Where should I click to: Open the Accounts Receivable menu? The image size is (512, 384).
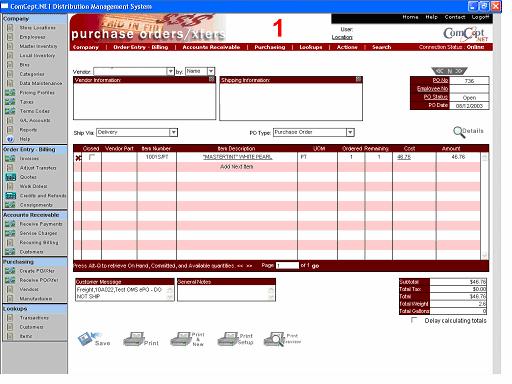point(211,47)
